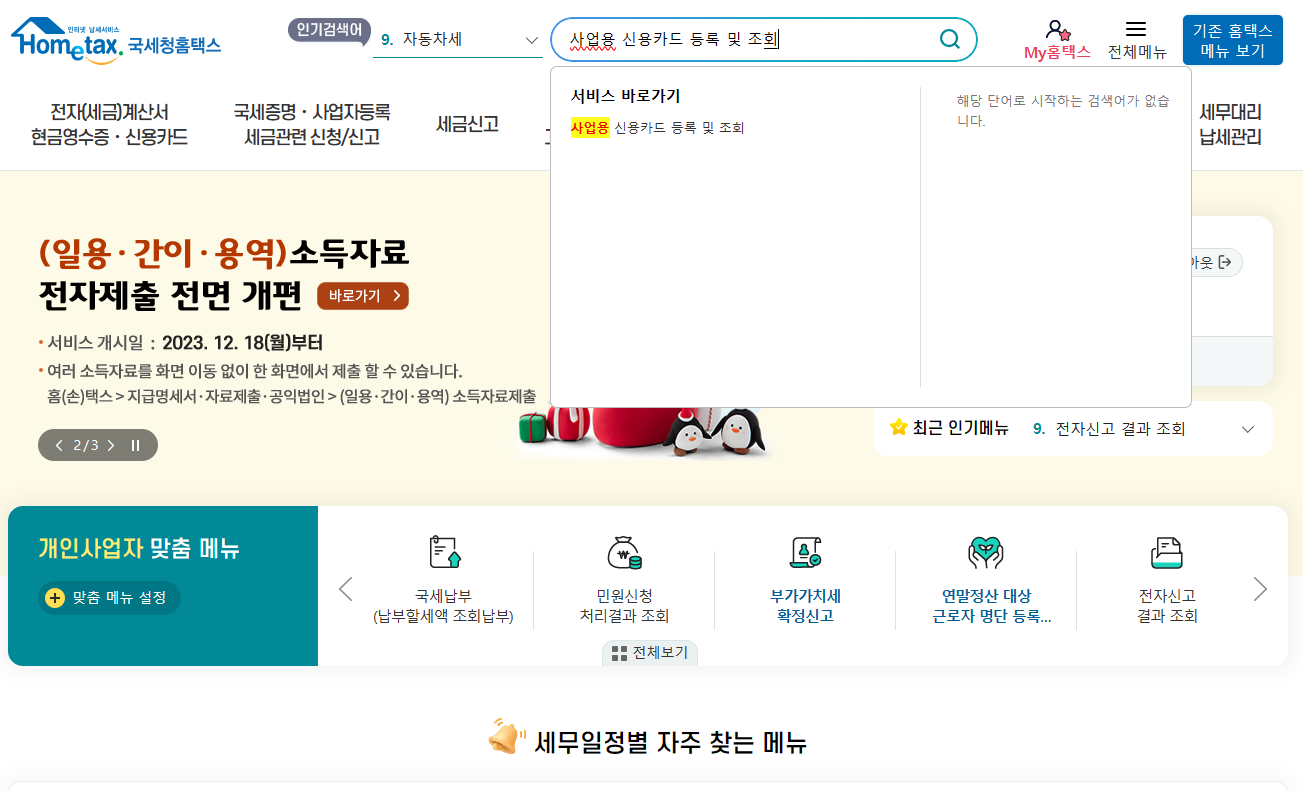
Task: Open the 세무대리 납세관리 menu
Action: tap(1232, 125)
